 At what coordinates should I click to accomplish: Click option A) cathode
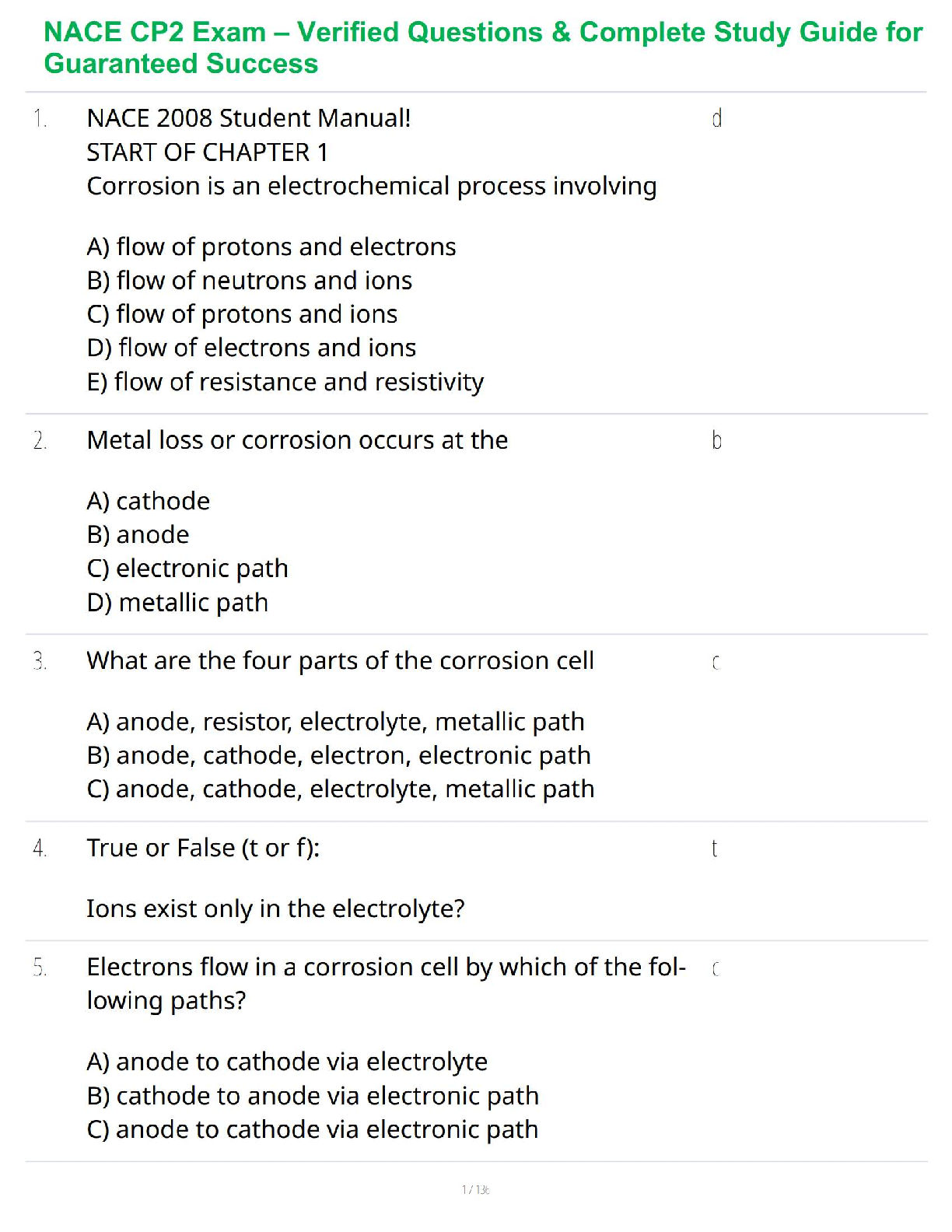pyautogui.click(x=149, y=501)
